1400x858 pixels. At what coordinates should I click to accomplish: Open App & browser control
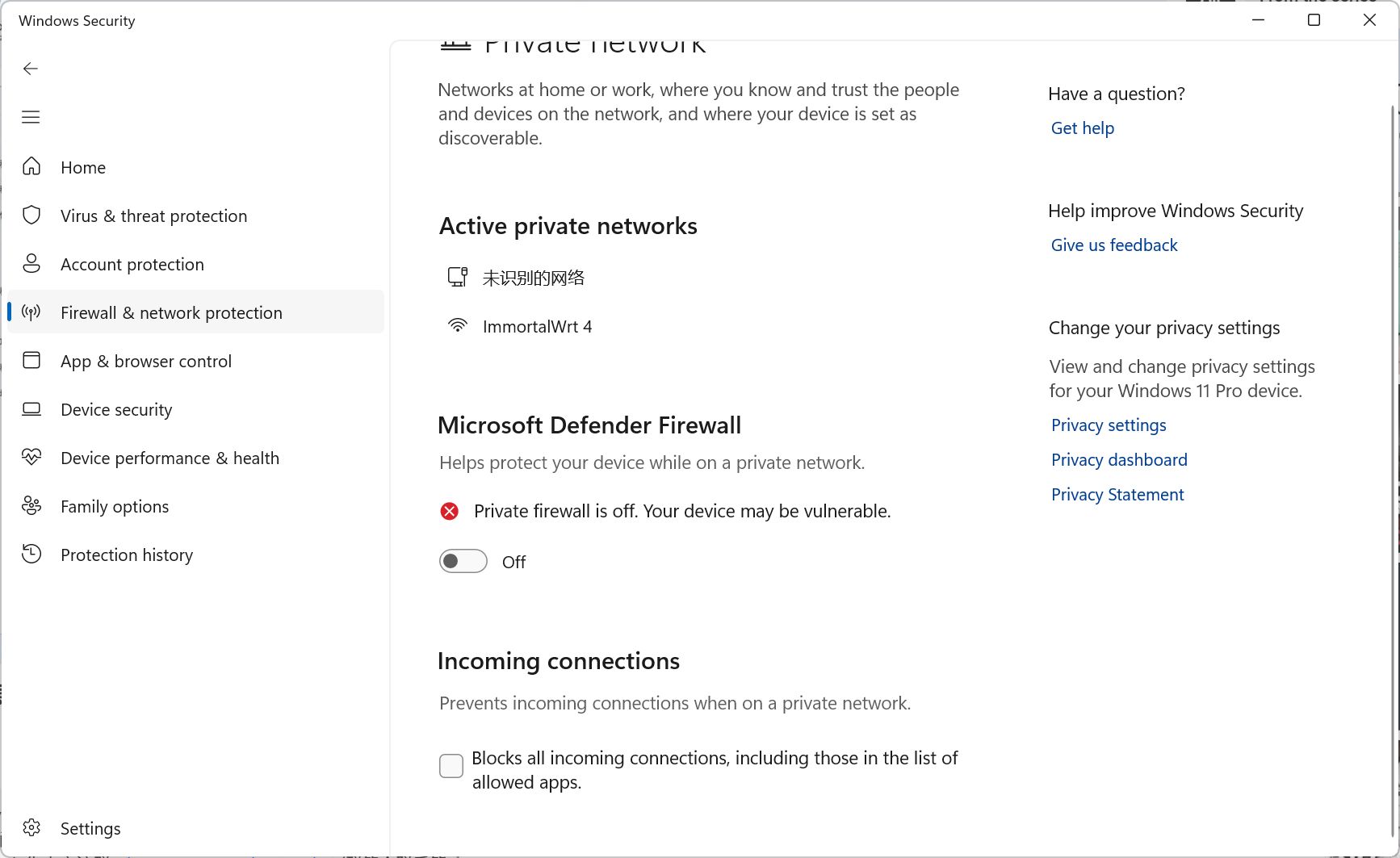195,361
